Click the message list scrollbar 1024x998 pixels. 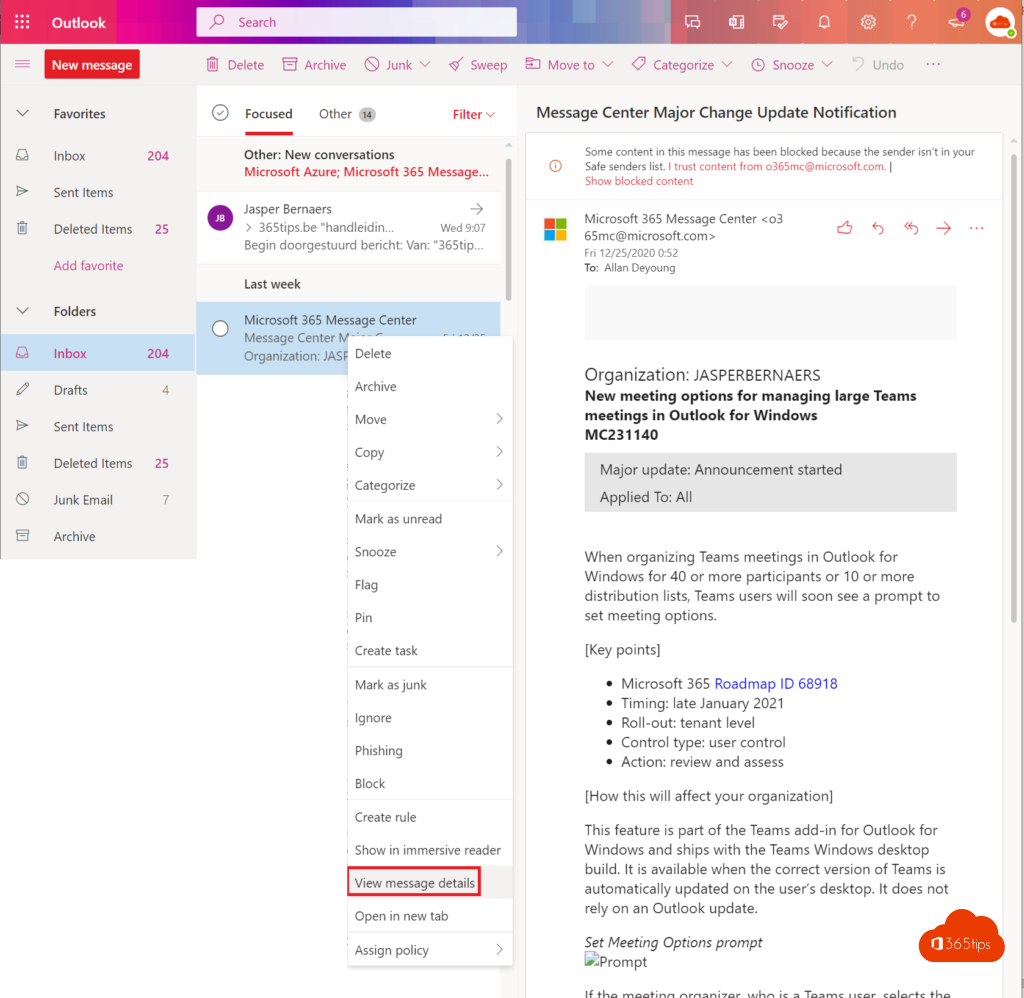click(x=508, y=229)
